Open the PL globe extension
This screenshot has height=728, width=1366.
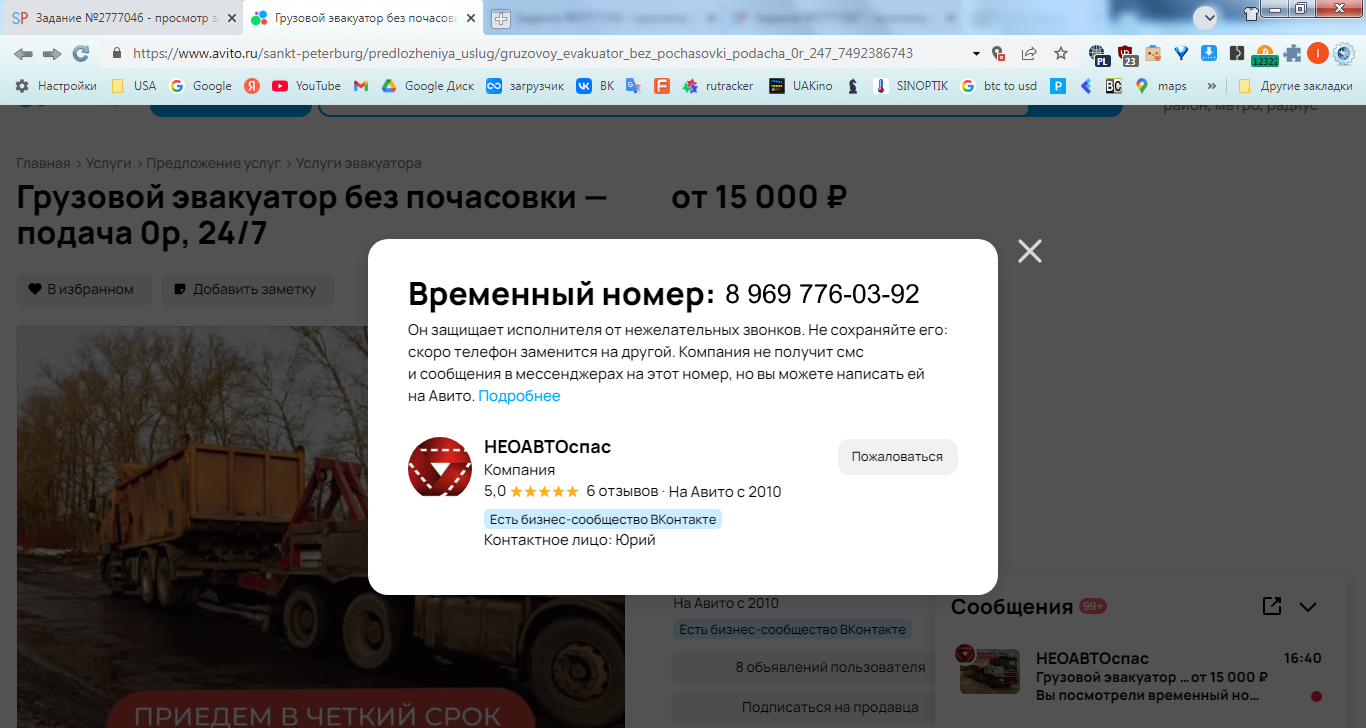pos(1099,54)
